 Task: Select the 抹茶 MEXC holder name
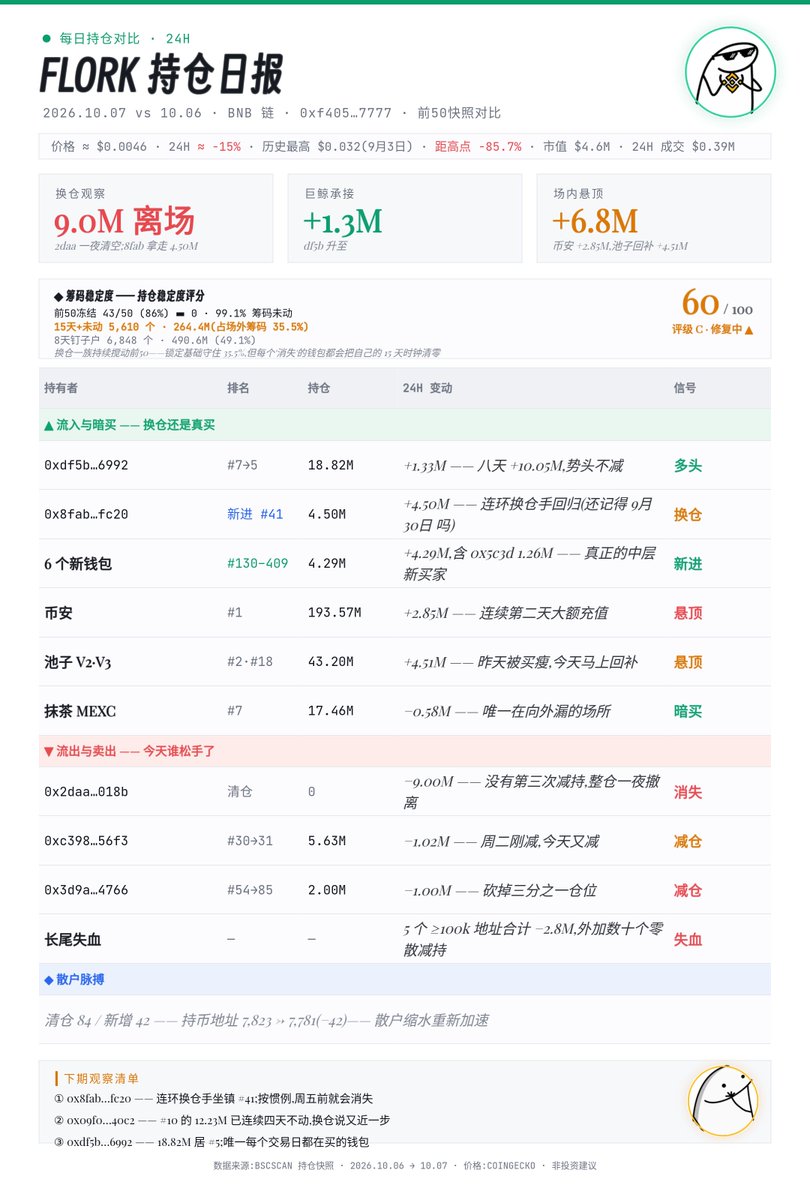pyautogui.click(x=80, y=711)
